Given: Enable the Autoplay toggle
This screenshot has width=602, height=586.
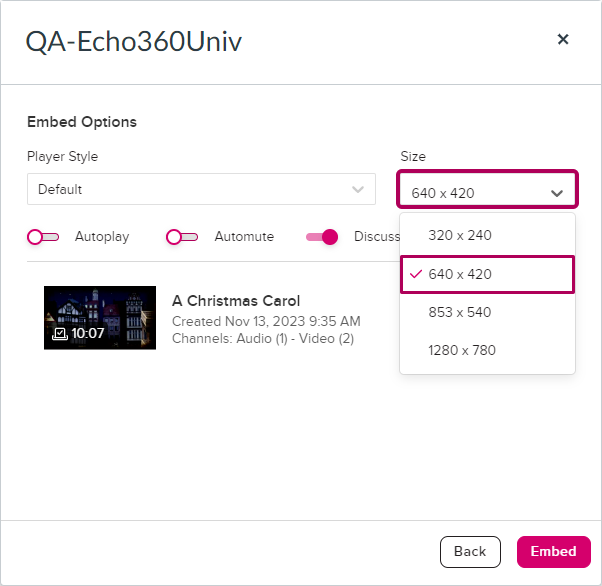Looking at the screenshot, I should (x=43, y=237).
